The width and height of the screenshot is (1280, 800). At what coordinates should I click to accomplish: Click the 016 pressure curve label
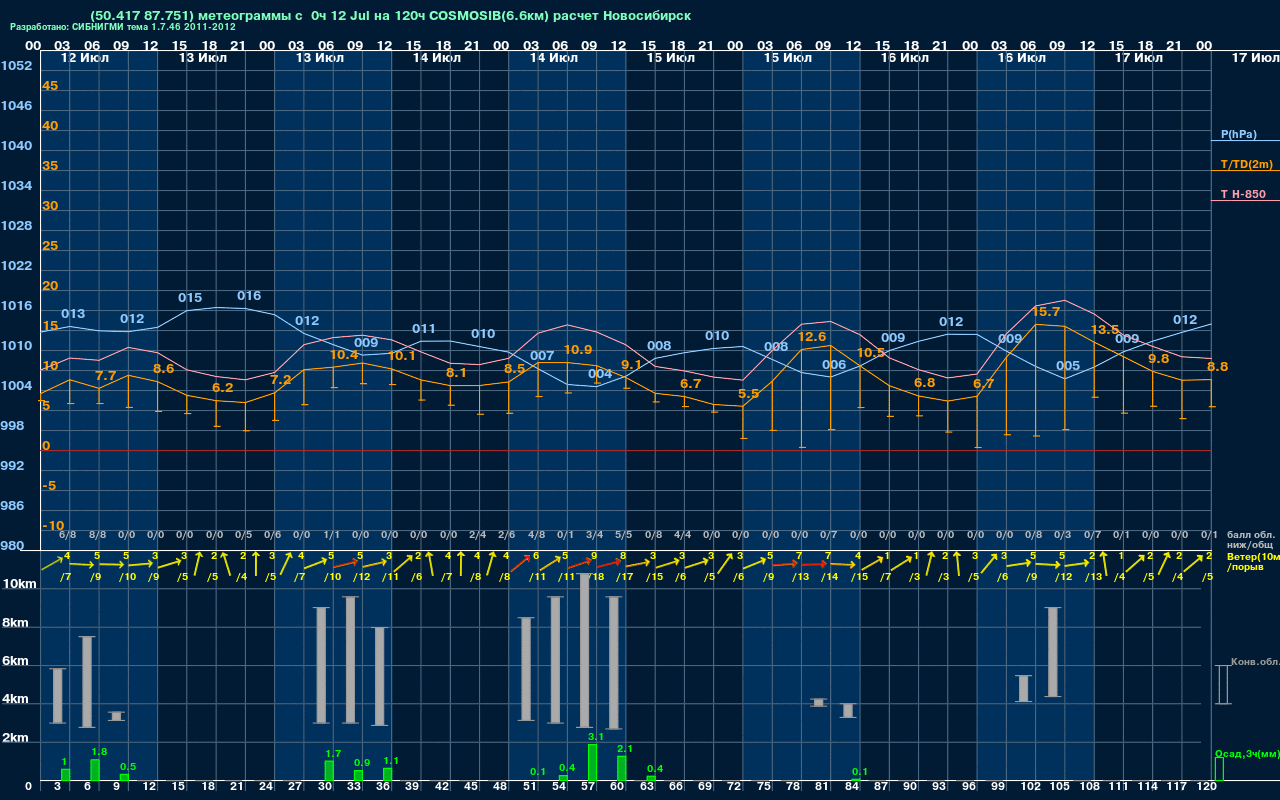point(249,296)
